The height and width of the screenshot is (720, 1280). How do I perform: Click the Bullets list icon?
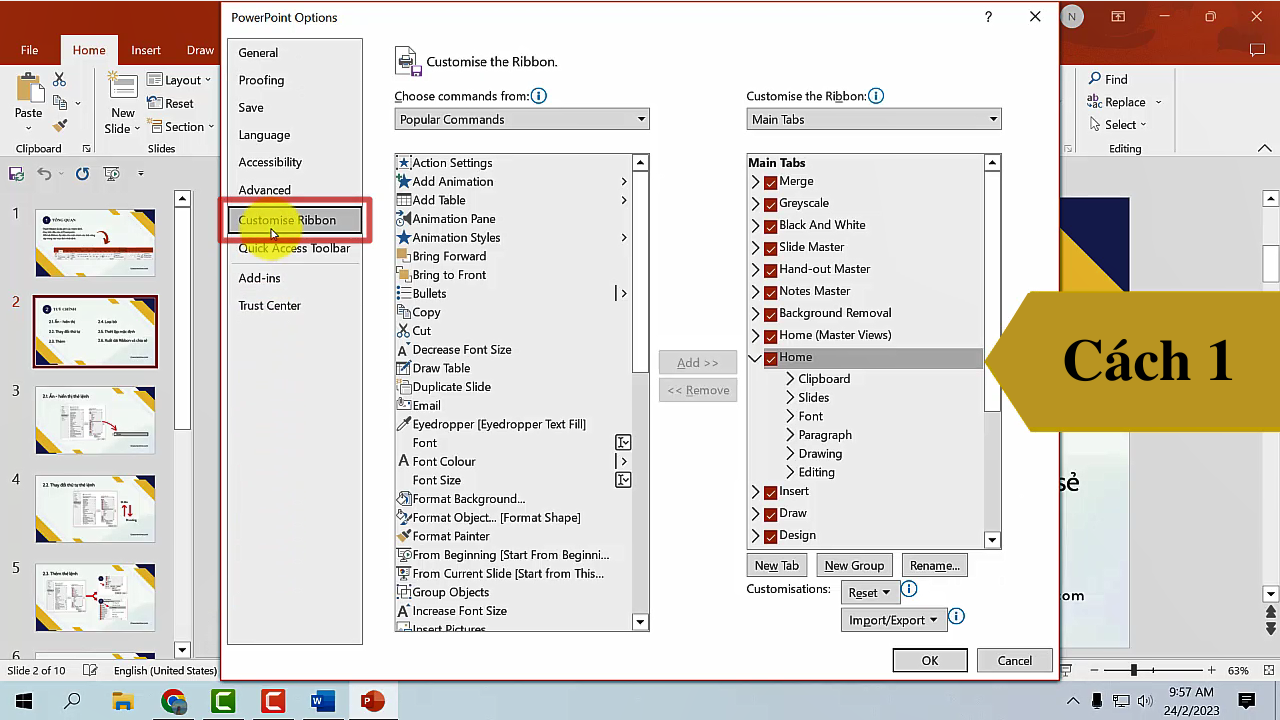(404, 293)
